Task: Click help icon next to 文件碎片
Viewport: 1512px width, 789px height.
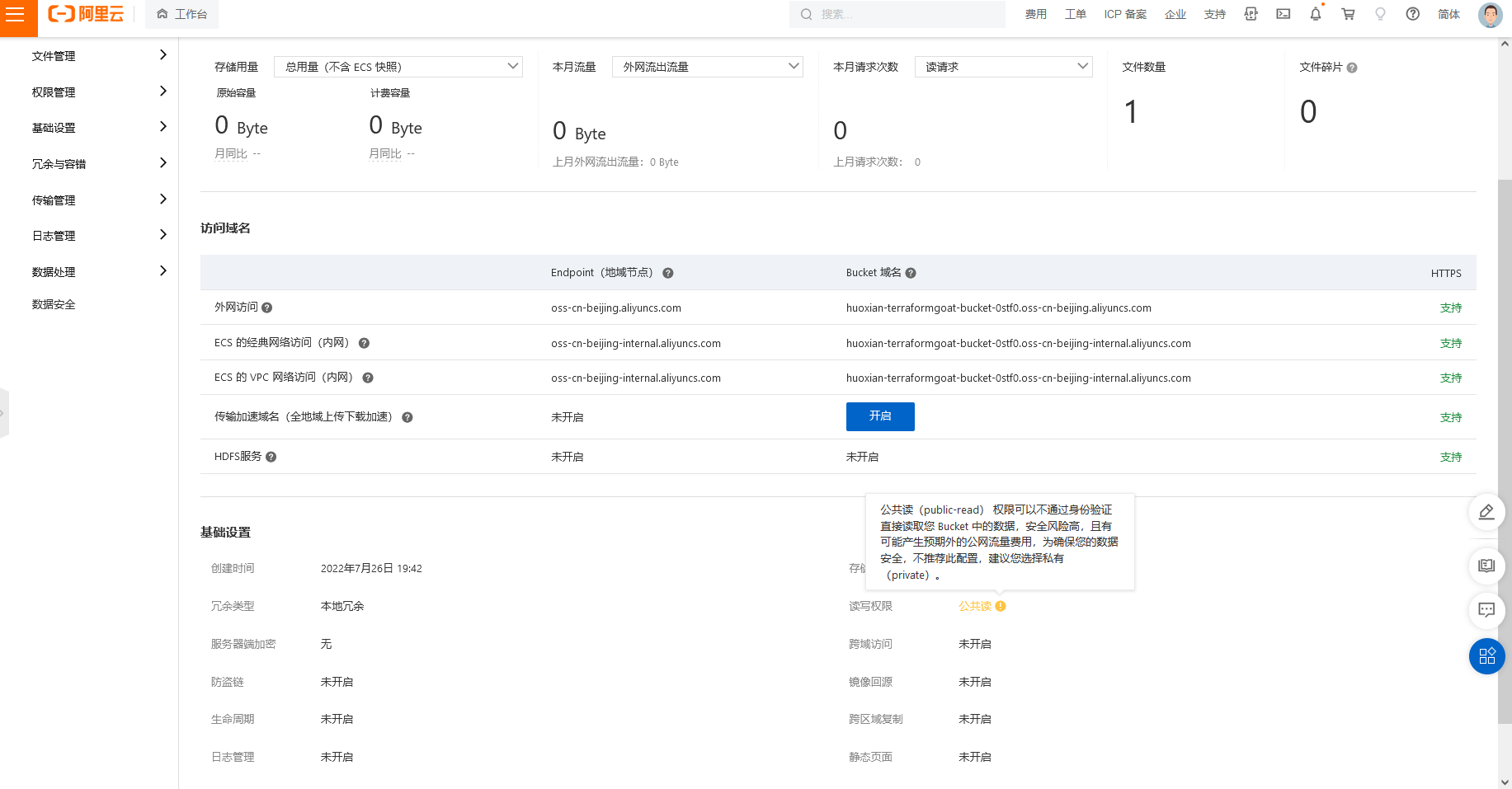Action: tap(1351, 68)
